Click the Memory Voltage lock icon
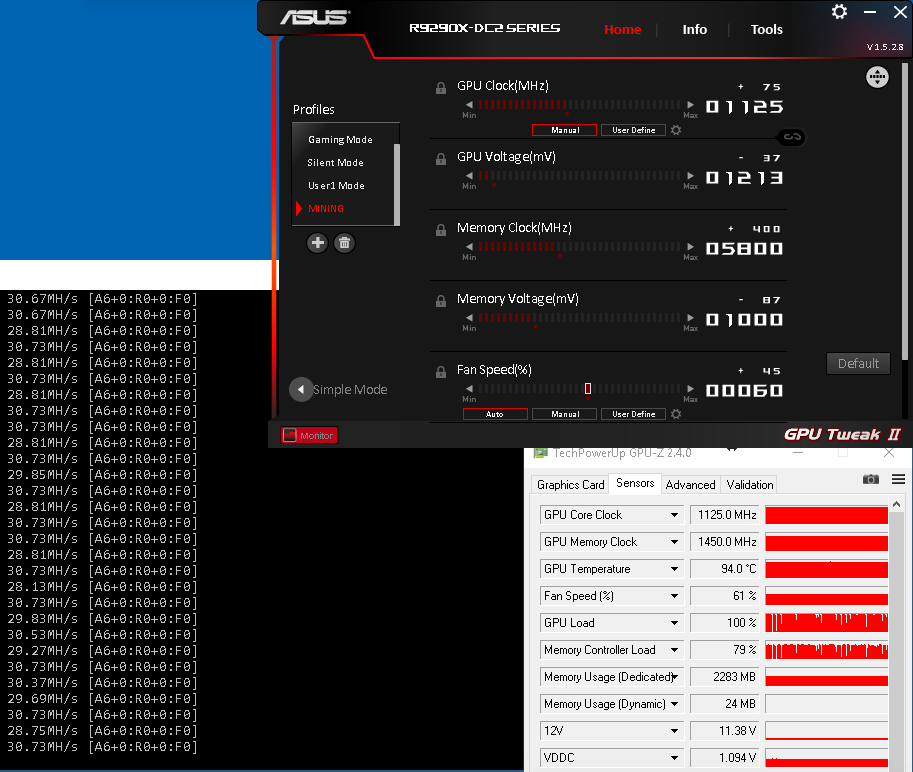Image resolution: width=913 pixels, height=772 pixels. tap(441, 301)
